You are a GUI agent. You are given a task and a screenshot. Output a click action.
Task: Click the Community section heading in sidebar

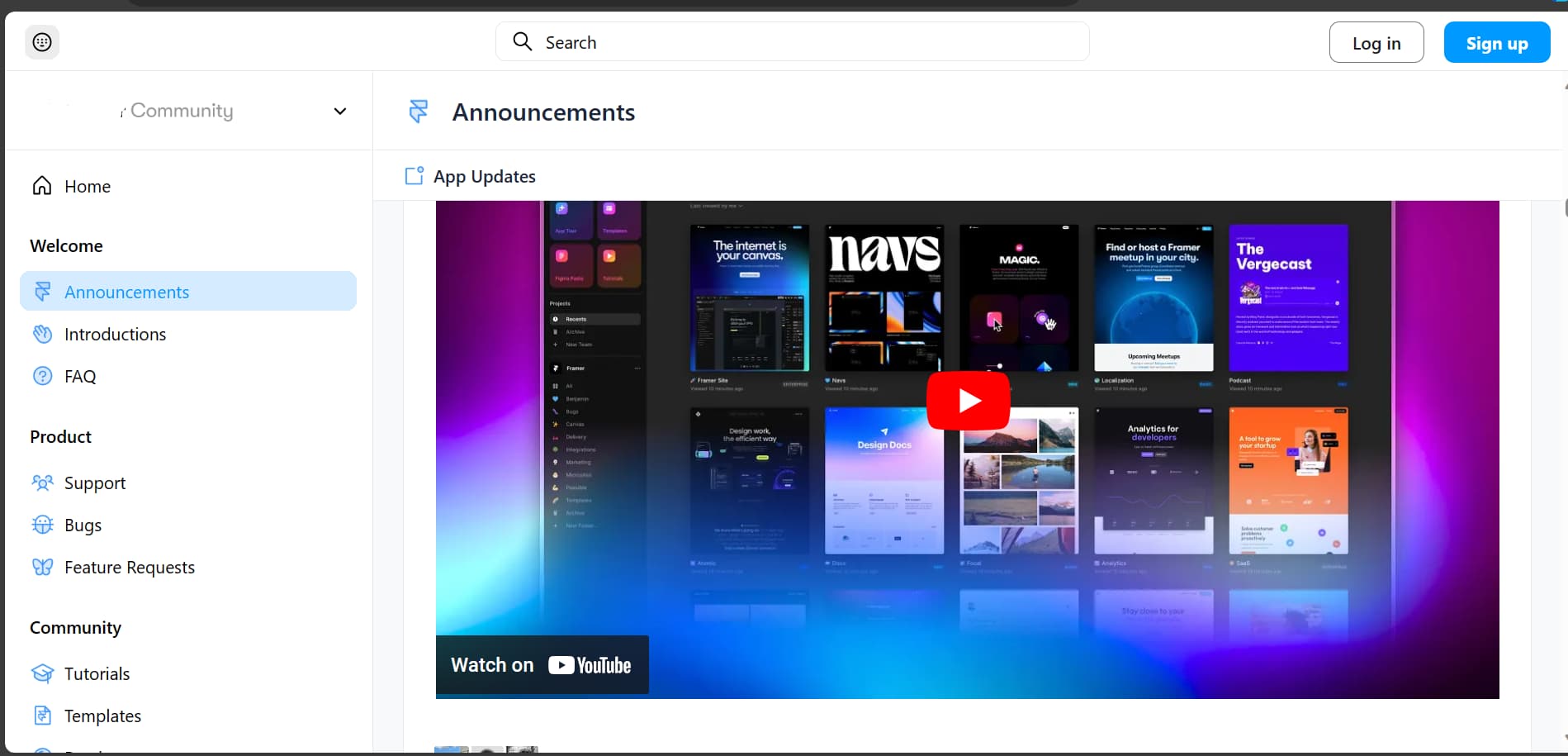[75, 627]
